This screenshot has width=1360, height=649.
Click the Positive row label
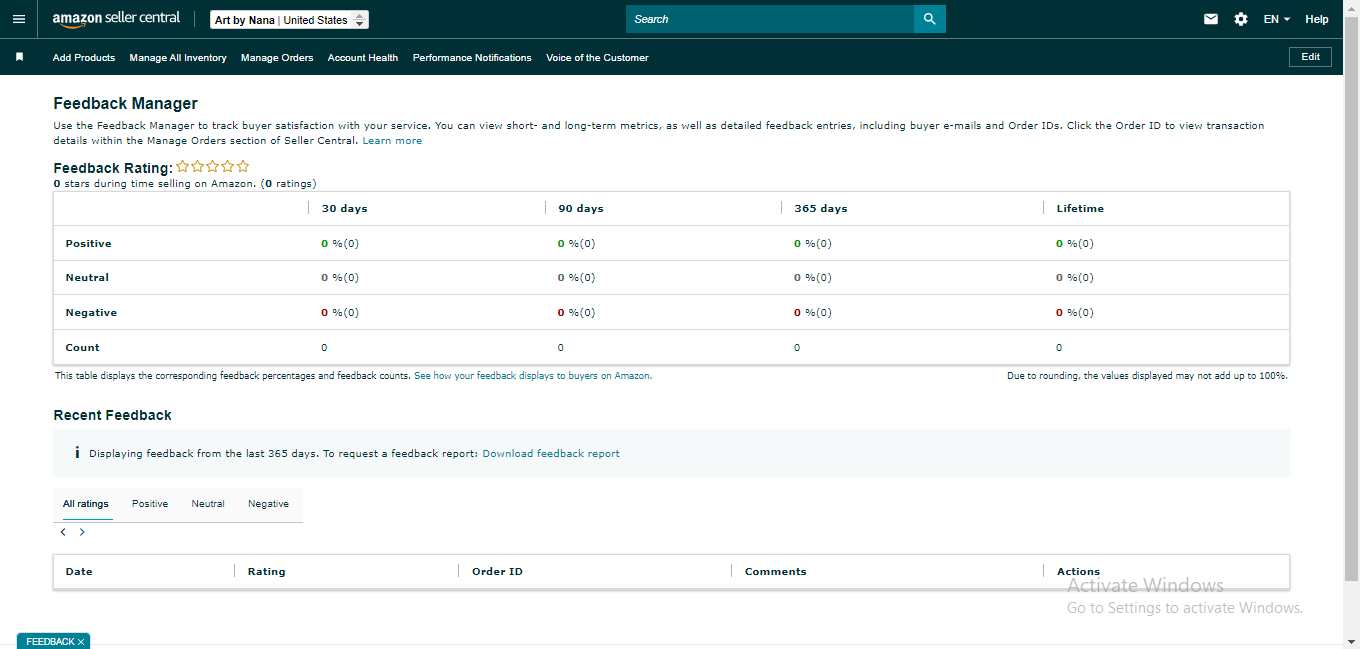coord(88,244)
